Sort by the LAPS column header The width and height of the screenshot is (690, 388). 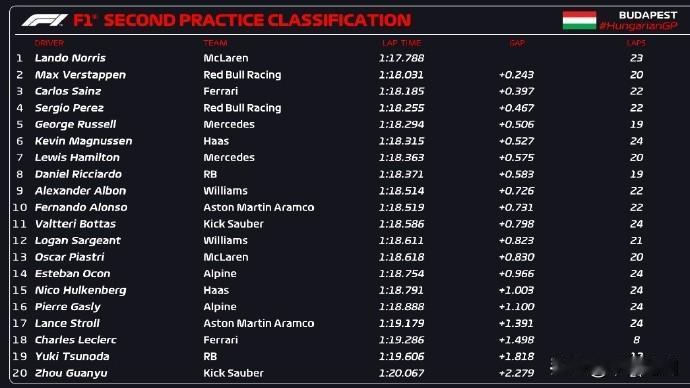point(636,43)
